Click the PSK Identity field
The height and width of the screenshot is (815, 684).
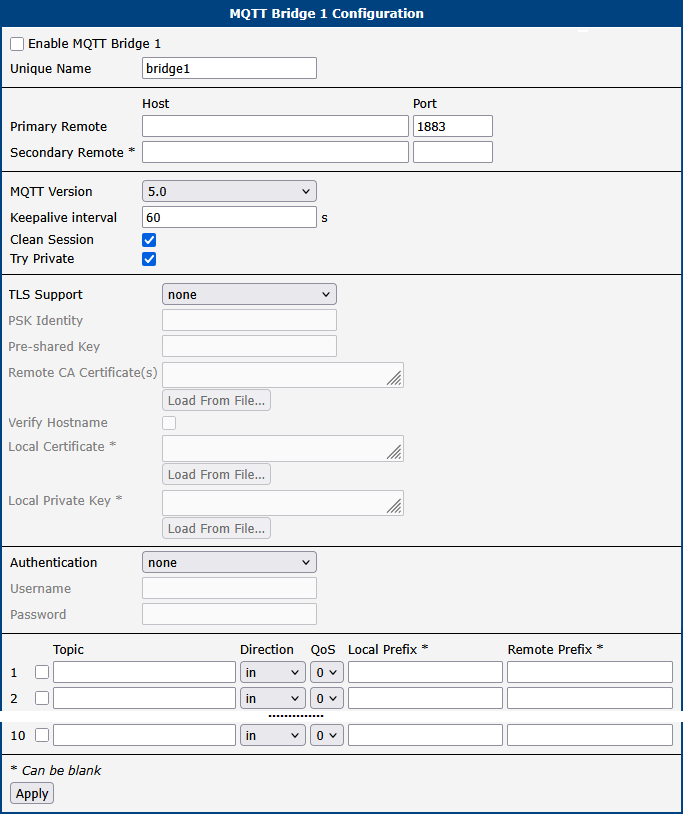pos(249,320)
